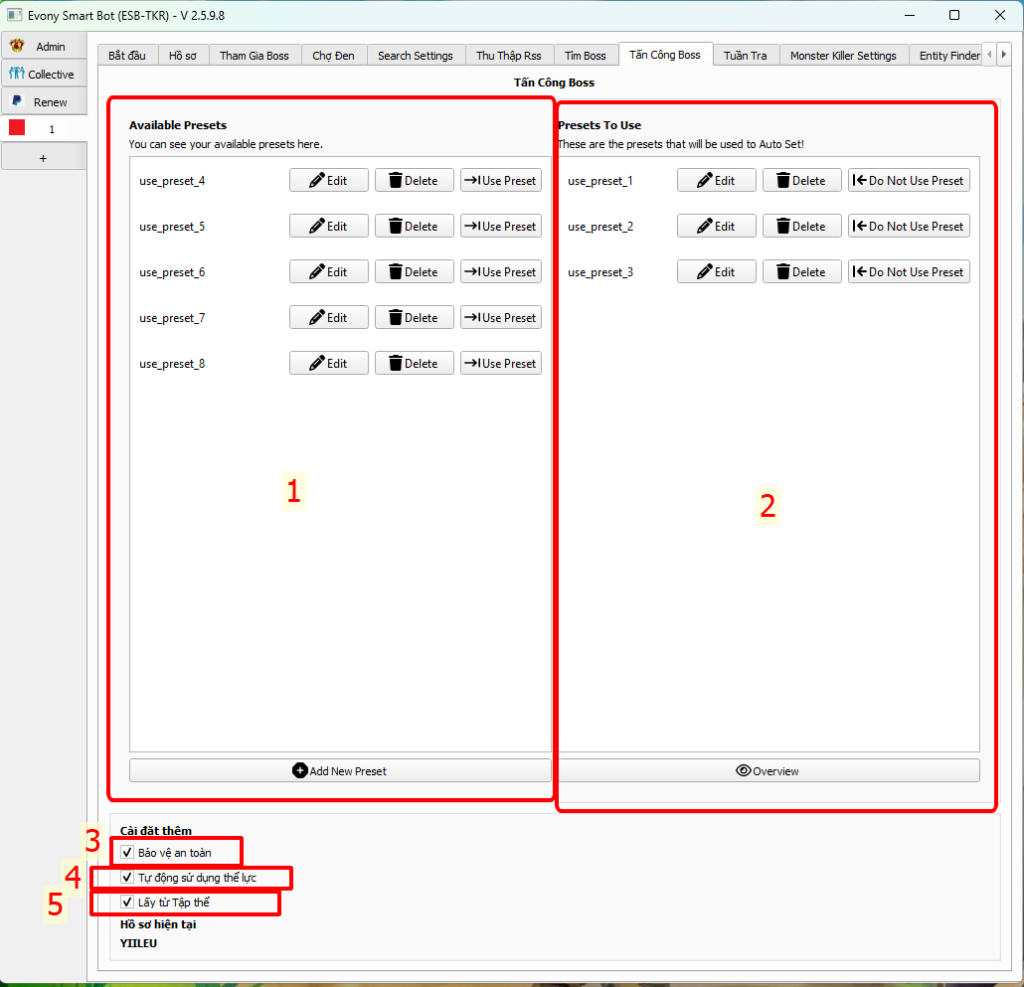Delete use_preset_2 from Presets To Use

pyautogui.click(x=802, y=227)
